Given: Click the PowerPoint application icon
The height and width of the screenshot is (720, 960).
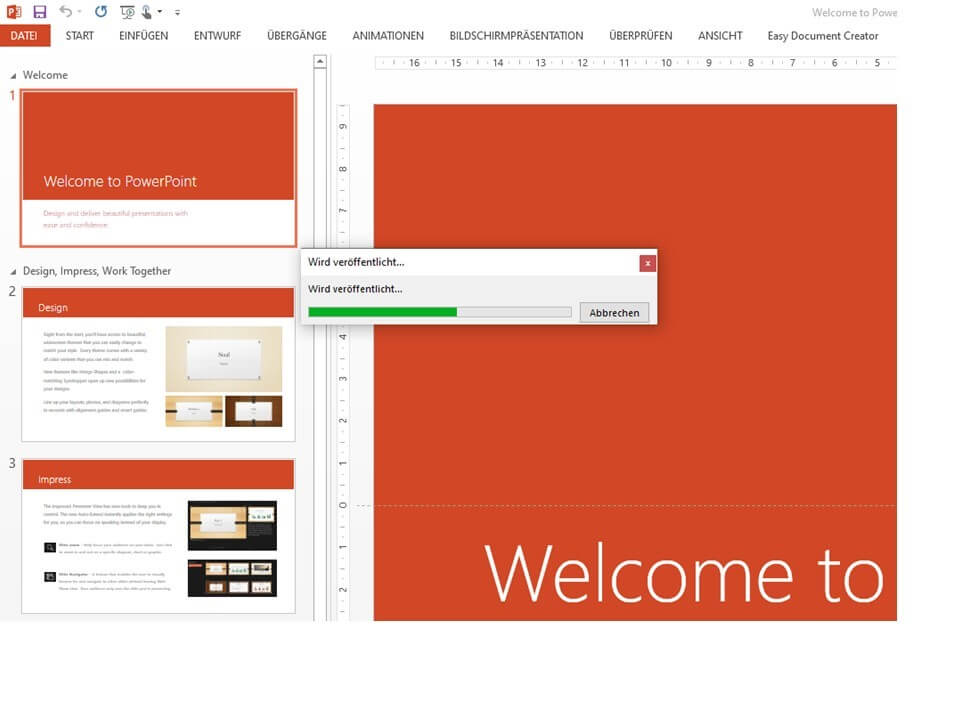Looking at the screenshot, I should click(x=13, y=12).
